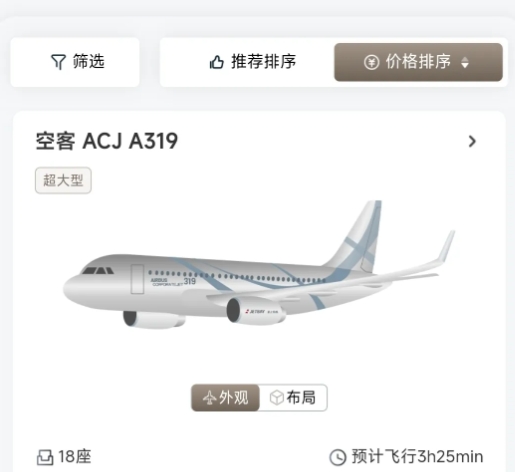Click the funnel filter icon
Screen dimensions: 515x472
pyautogui.click(x=58, y=62)
